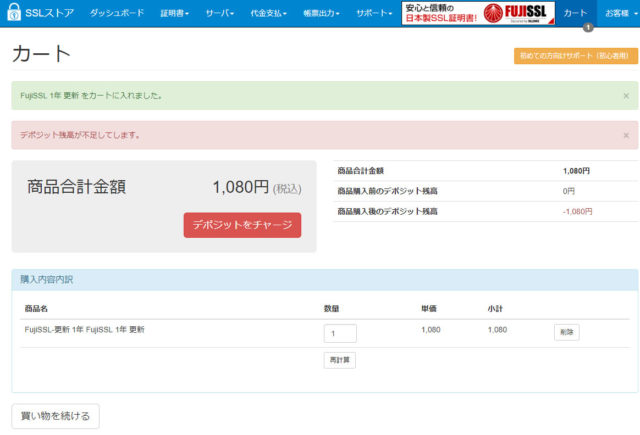Click the FujiSSL-更新 1年 product name

[84, 330]
